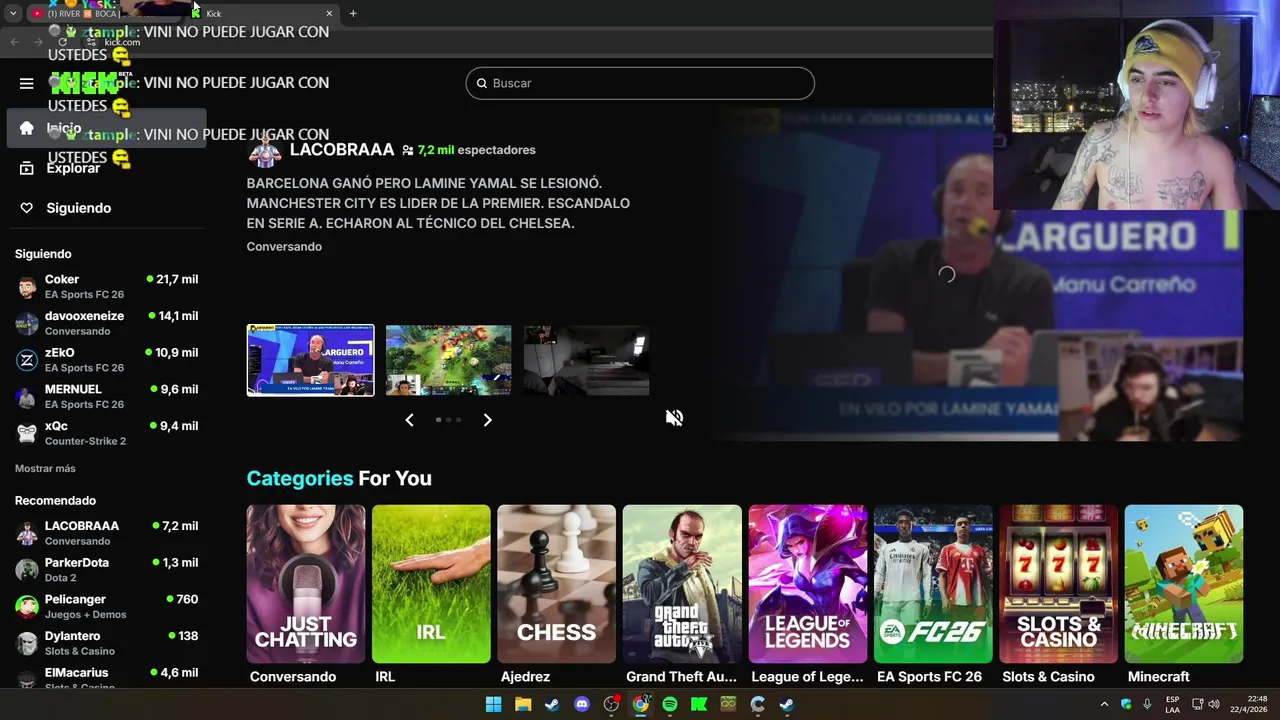The width and height of the screenshot is (1280, 720).
Task: Select the Dota game stream thumbnail
Action: (448, 360)
